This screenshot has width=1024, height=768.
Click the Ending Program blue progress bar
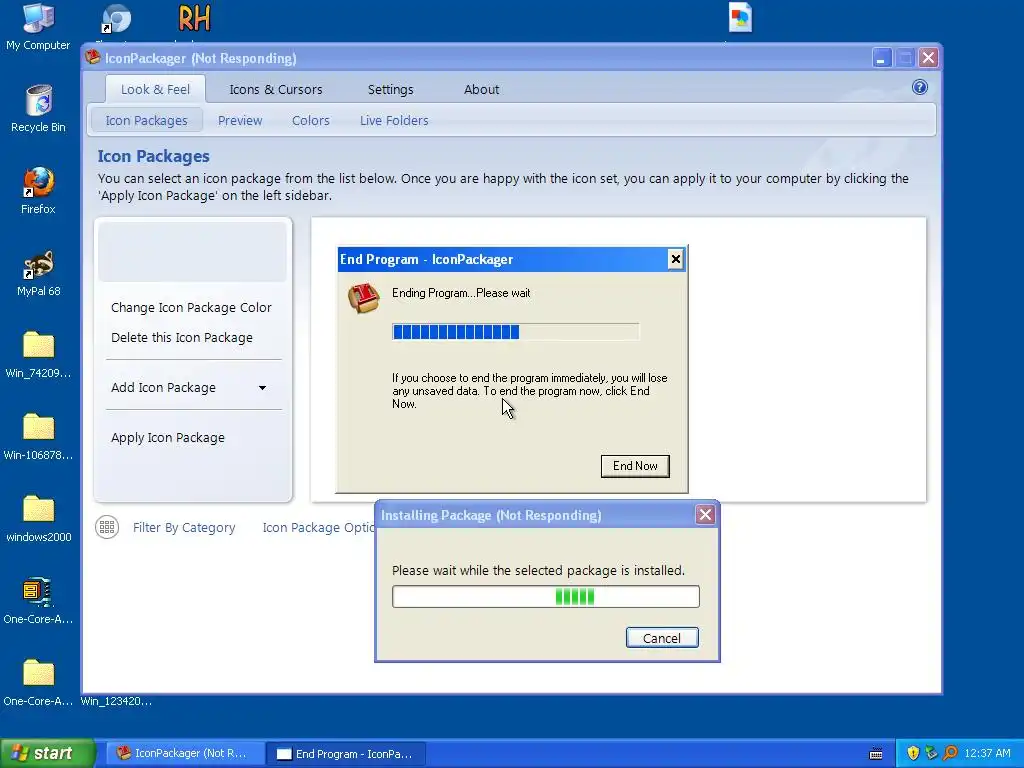pos(515,332)
